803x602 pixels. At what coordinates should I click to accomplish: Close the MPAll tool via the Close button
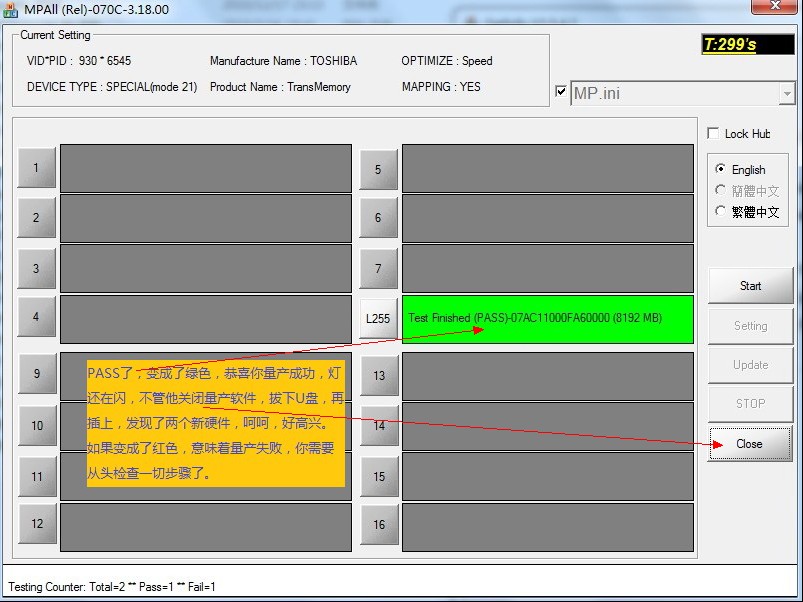coord(749,443)
